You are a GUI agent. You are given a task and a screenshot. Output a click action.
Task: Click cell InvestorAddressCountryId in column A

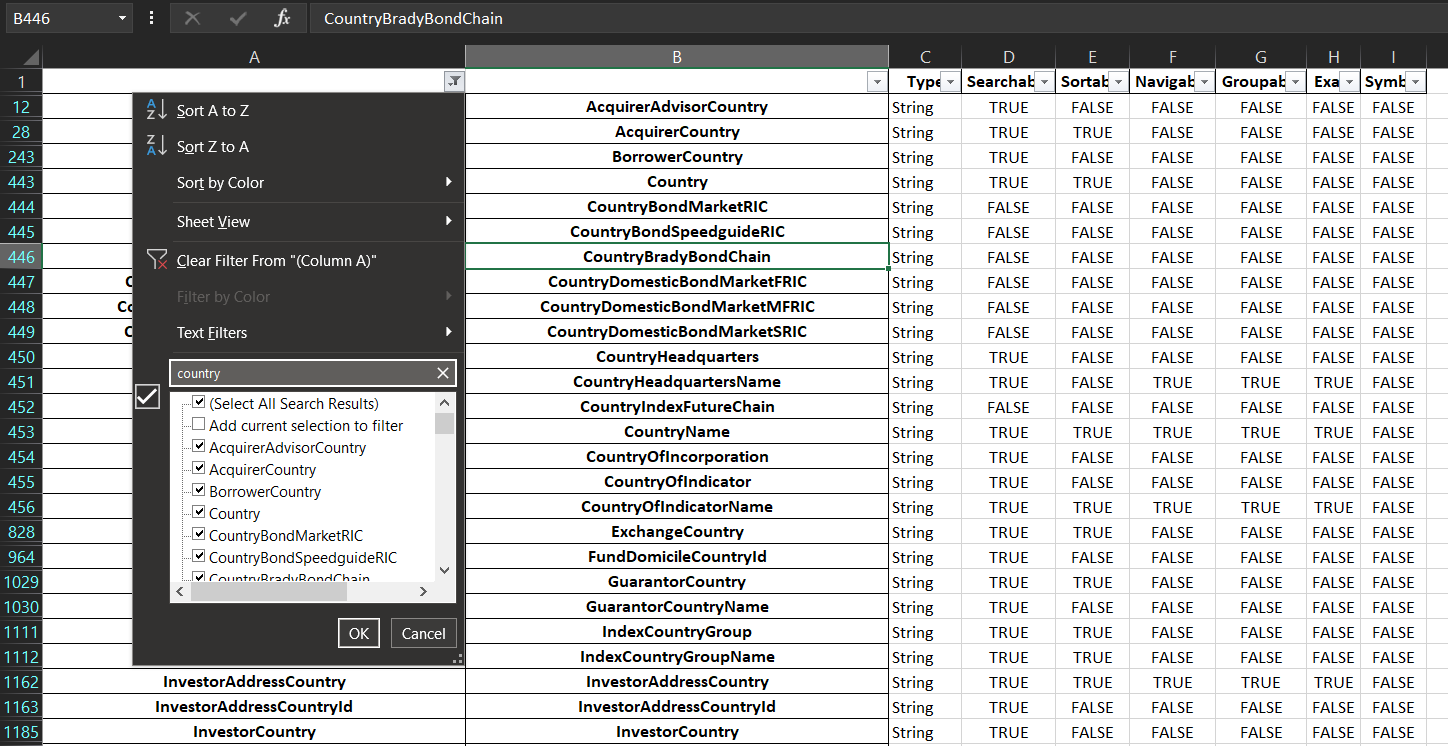click(254, 707)
